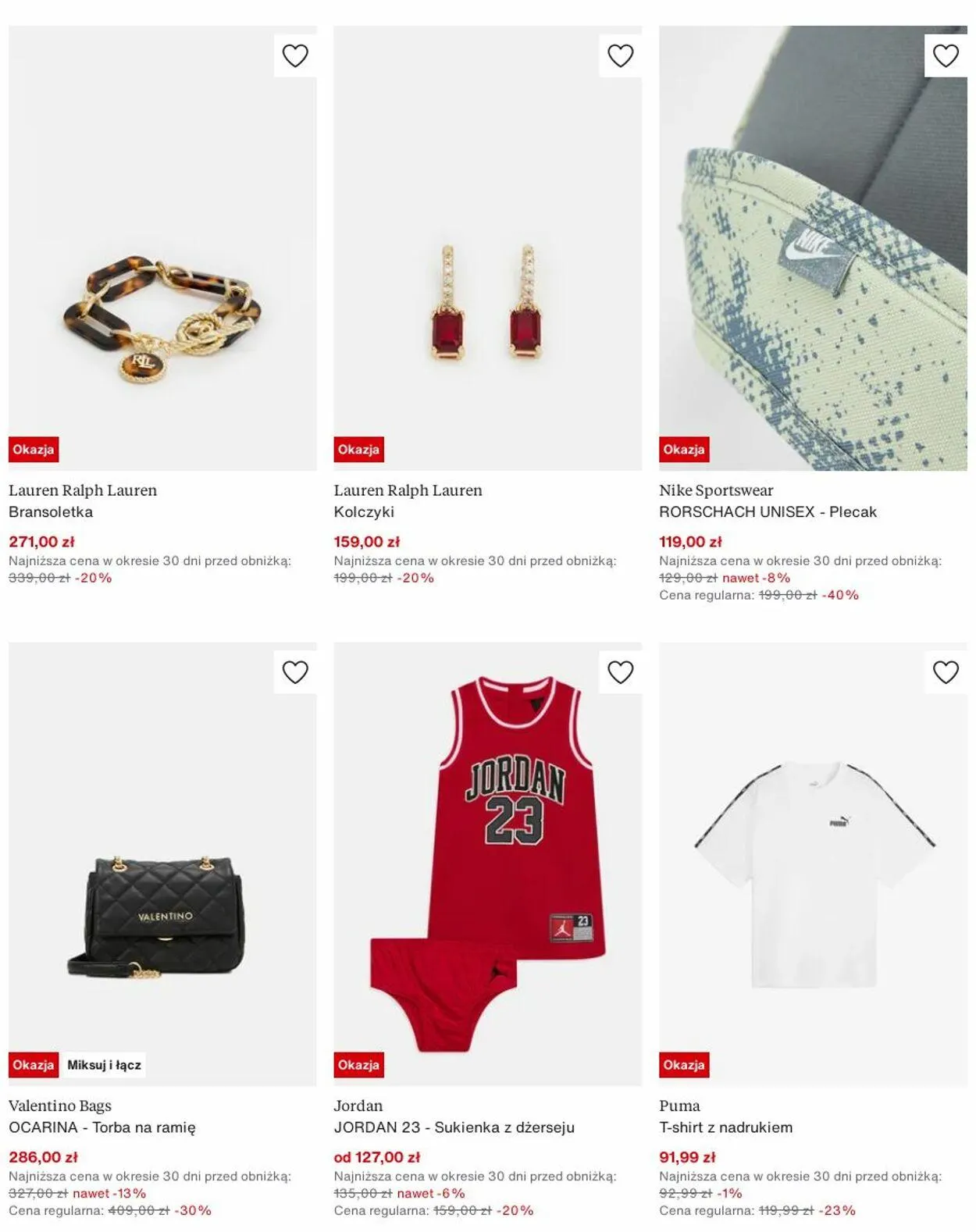This screenshot has height=1232, width=976.
Task: Open the red Jordan 23 jersey dress image
Action: (x=488, y=863)
